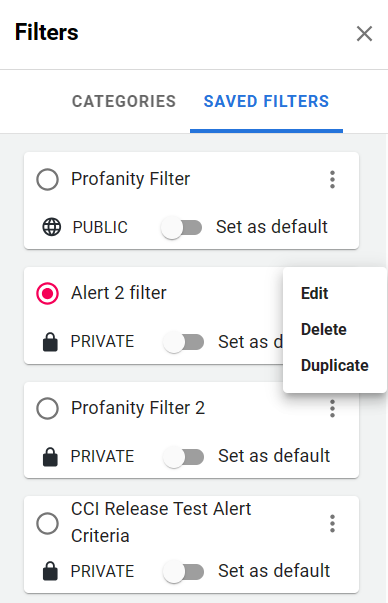
Task: Open CCI Release Test Alert Criteria menu
Action: [333, 523]
